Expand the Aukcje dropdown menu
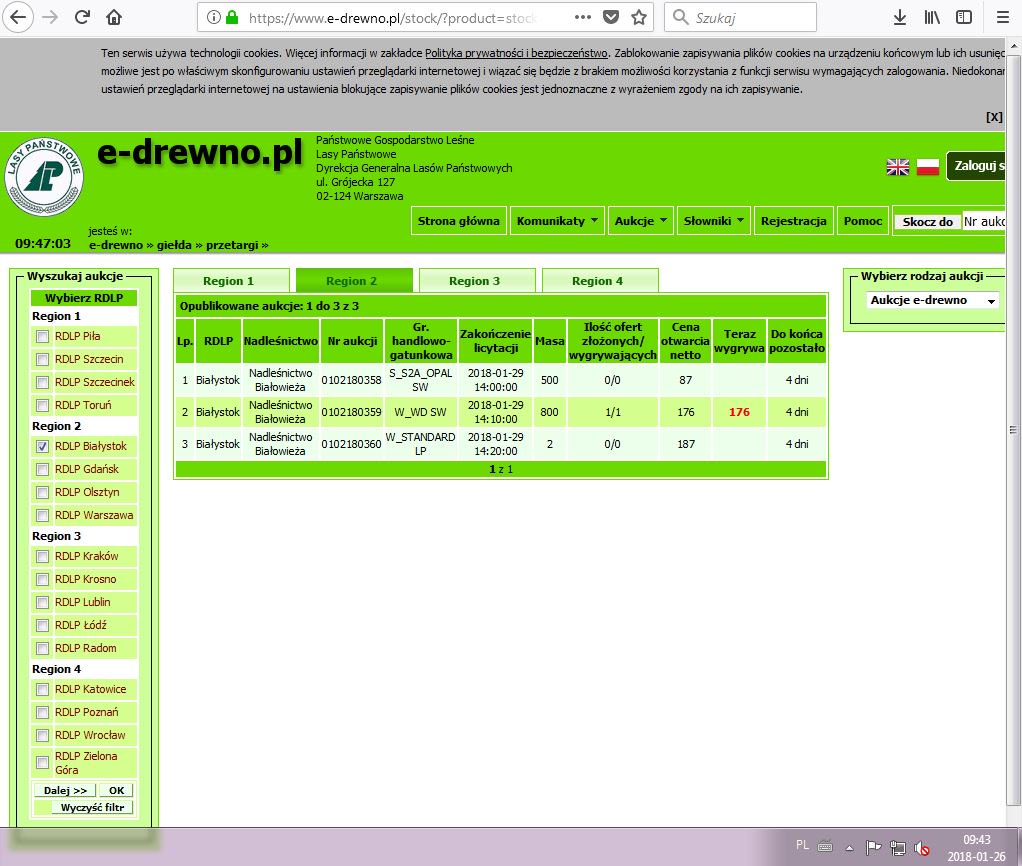 point(641,221)
